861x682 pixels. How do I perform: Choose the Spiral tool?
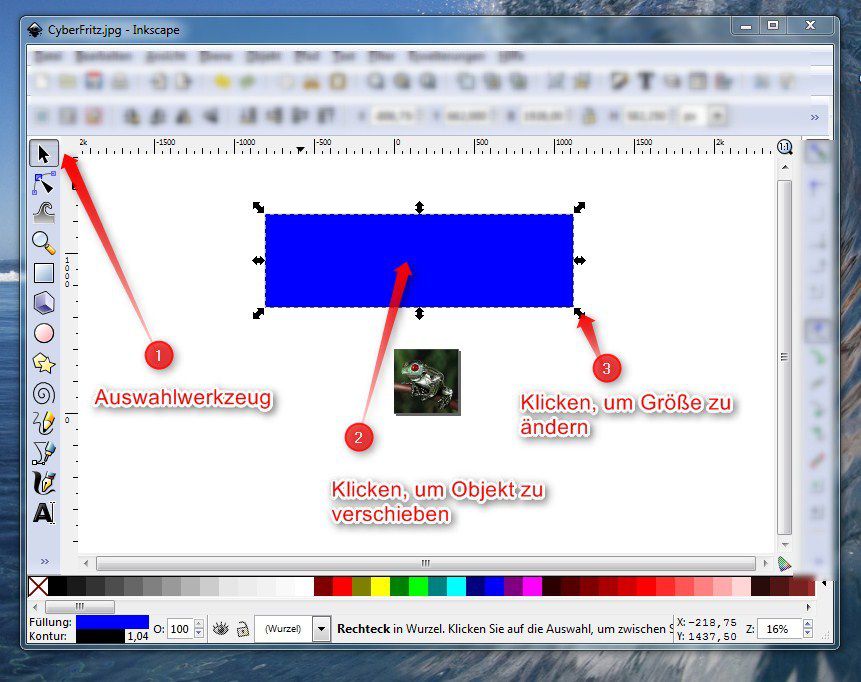tap(42, 392)
